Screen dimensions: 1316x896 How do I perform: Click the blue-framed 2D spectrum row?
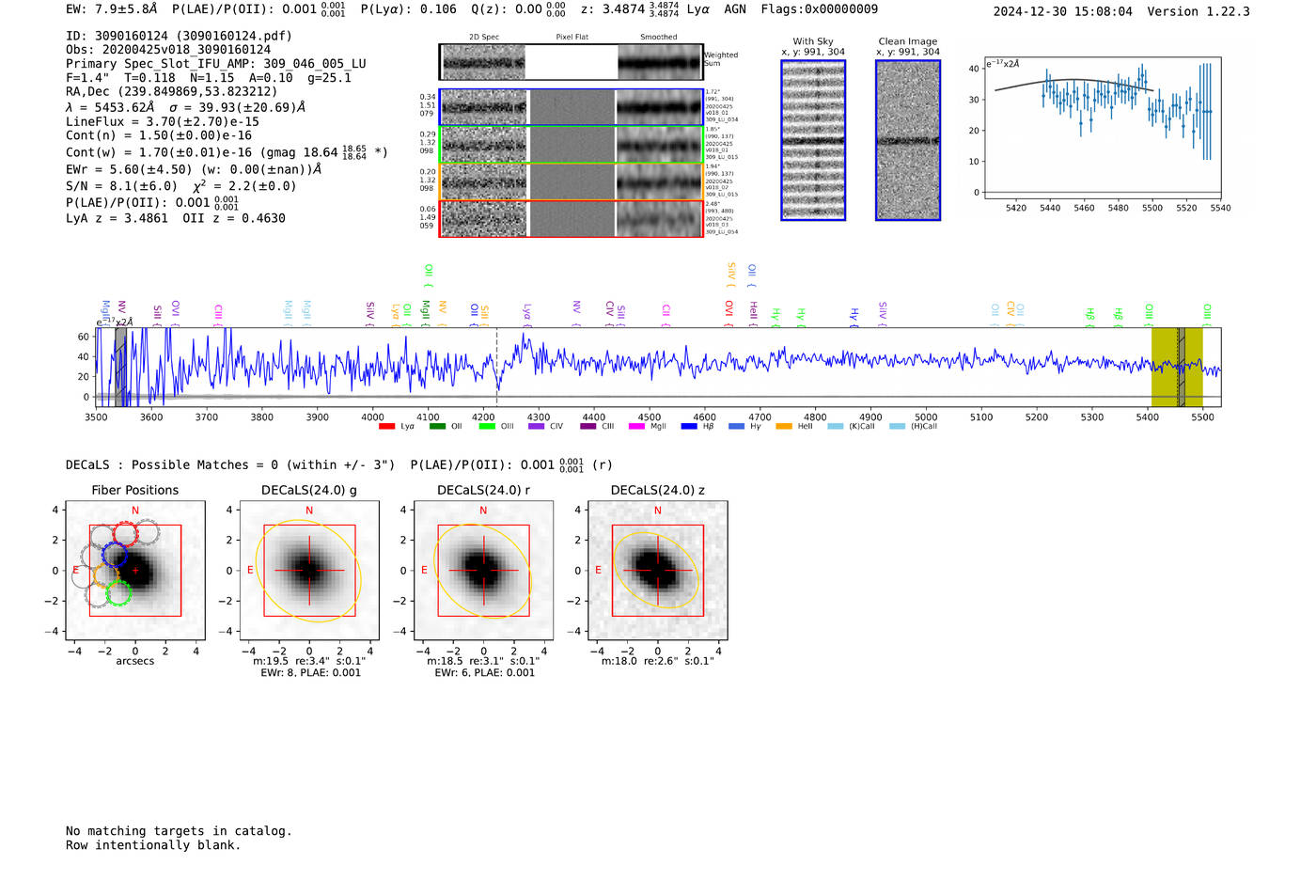(572, 107)
